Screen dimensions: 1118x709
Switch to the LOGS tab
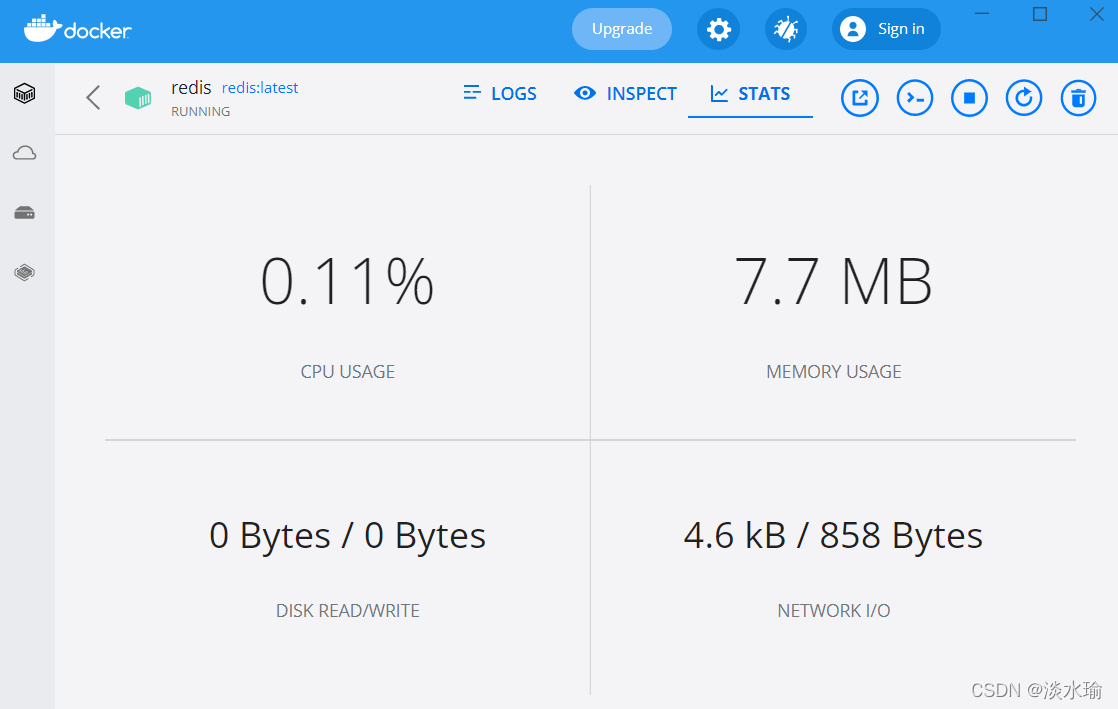click(x=501, y=93)
